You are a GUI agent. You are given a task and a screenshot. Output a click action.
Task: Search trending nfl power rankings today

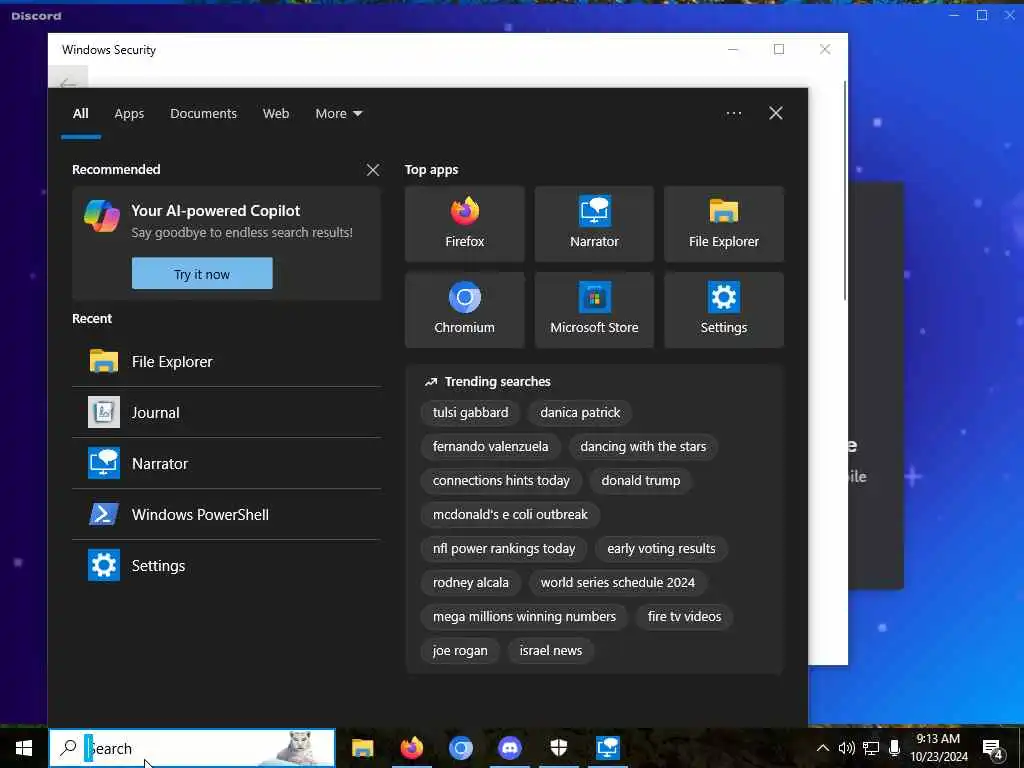pos(504,549)
